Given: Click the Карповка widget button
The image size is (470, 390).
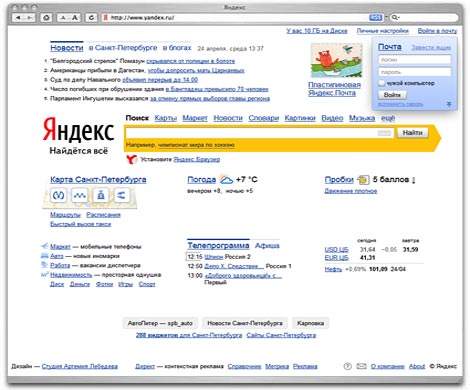Looking at the screenshot, I should tap(311, 323).
